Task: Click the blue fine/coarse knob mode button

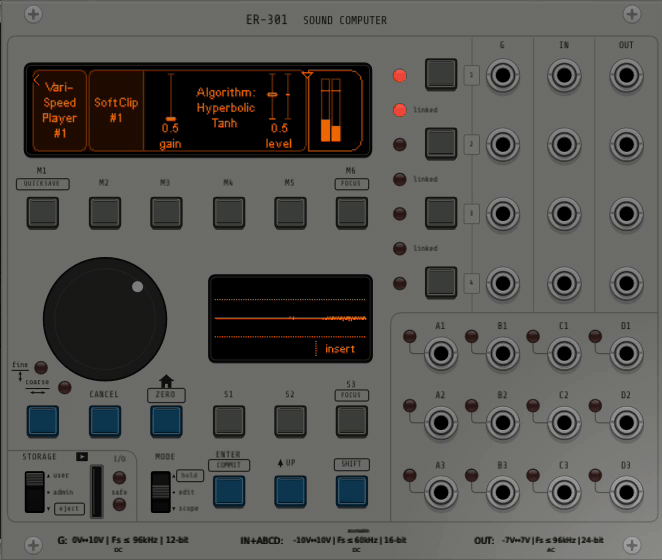Action: 43,421
